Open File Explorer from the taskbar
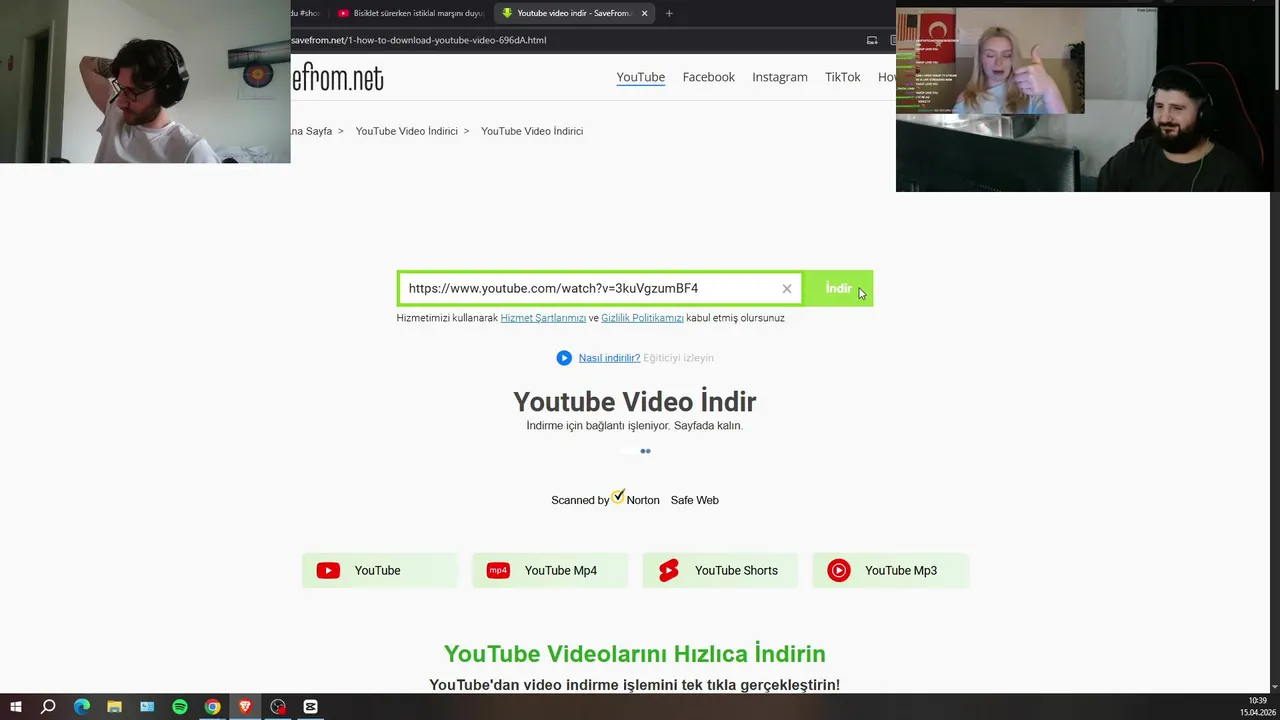This screenshot has width=1280, height=720. [x=114, y=707]
